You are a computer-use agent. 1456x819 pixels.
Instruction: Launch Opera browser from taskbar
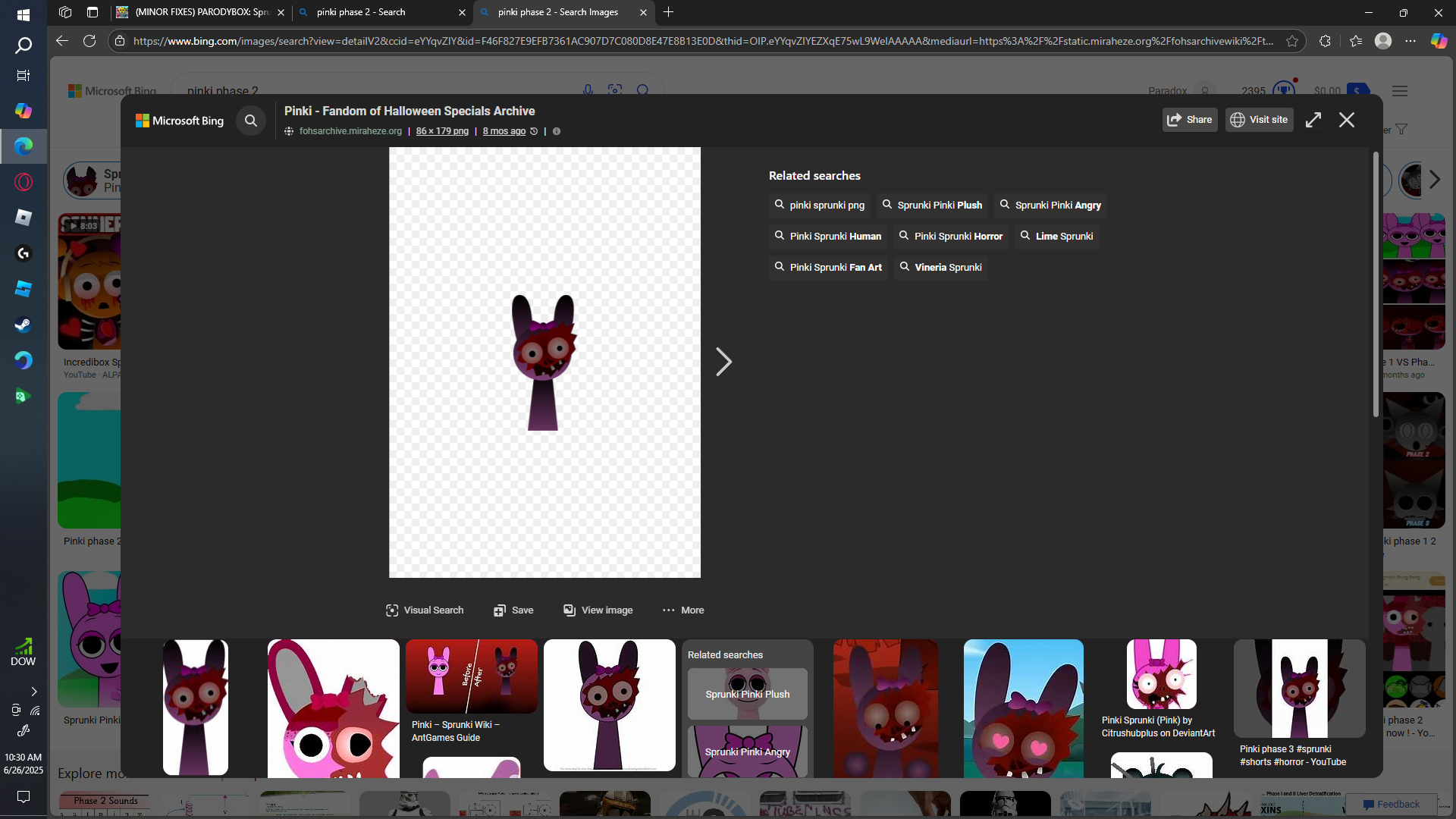[x=23, y=182]
